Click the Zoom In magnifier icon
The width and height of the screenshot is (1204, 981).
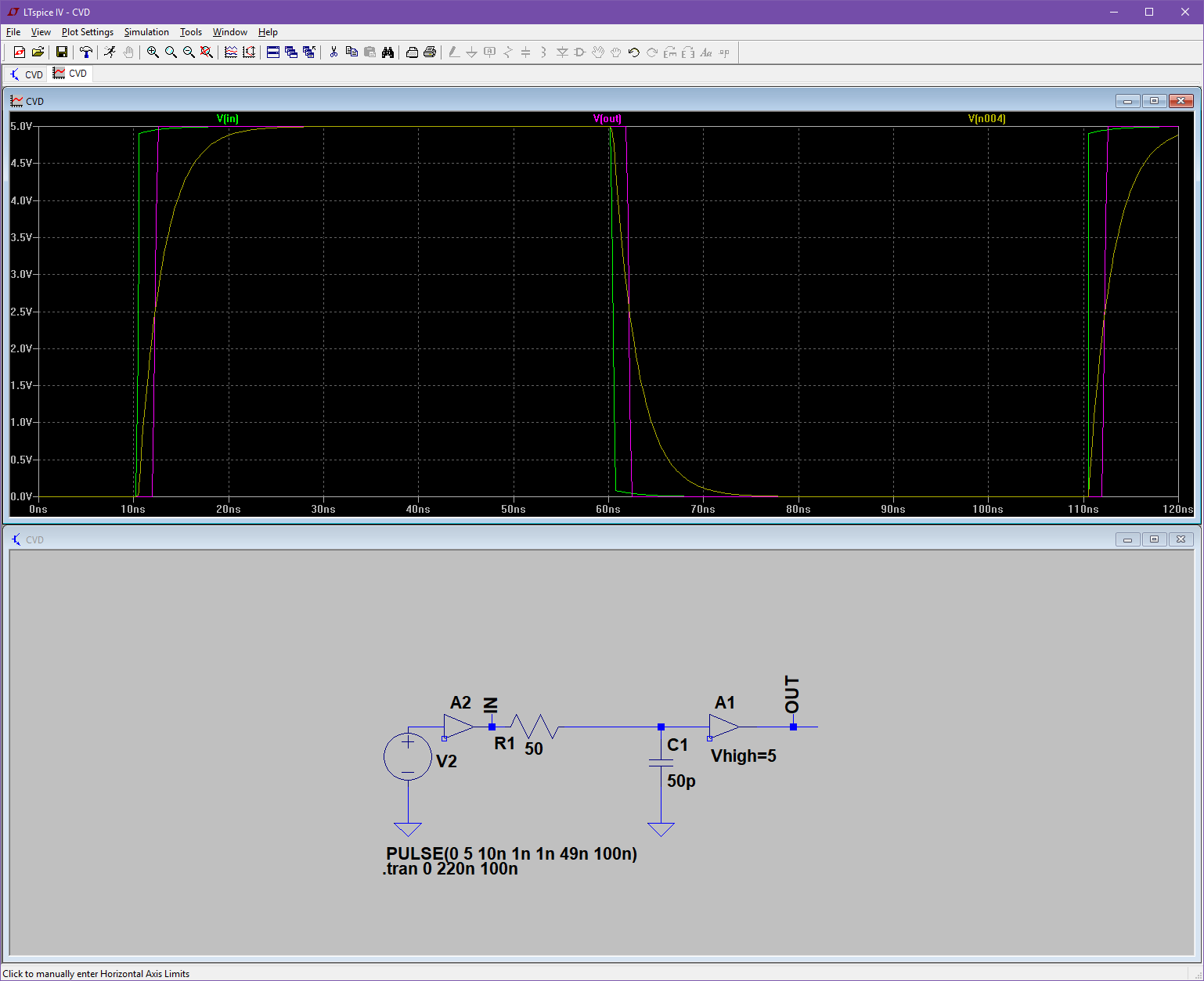pos(153,52)
